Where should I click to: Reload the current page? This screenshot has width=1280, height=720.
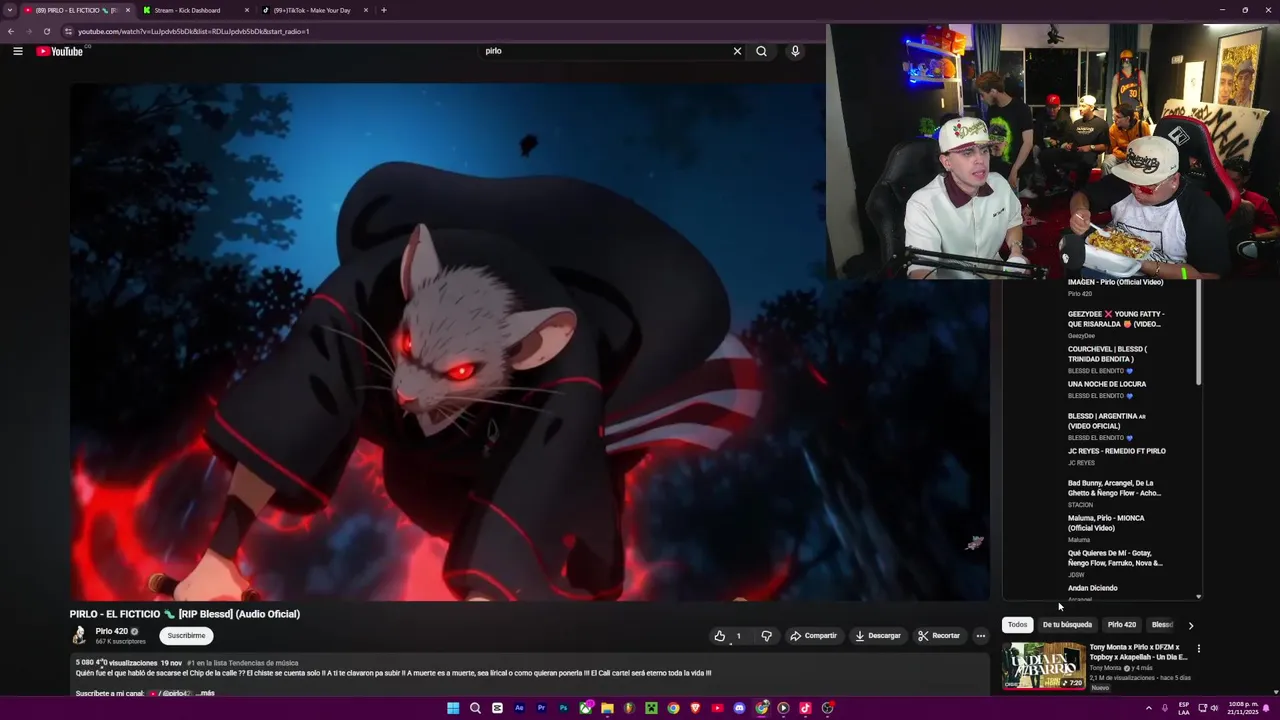(x=46, y=31)
